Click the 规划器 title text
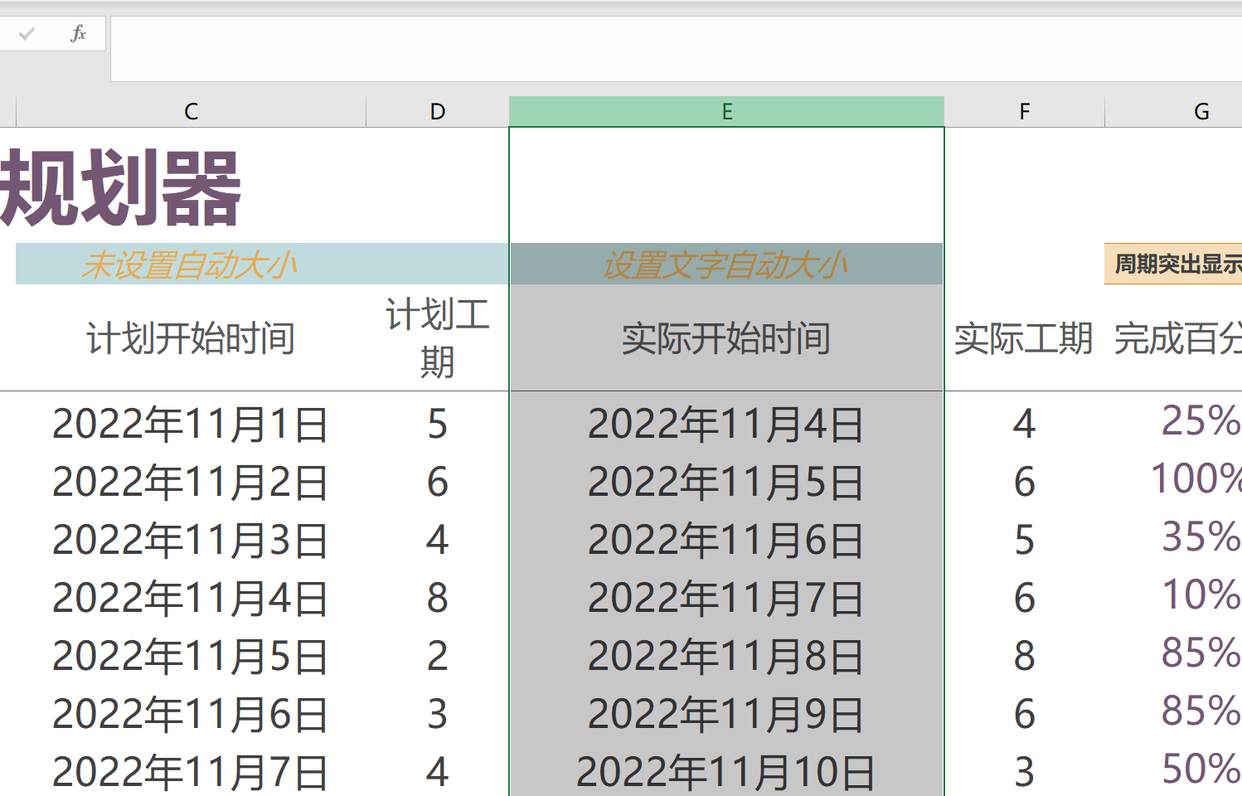Screen dimensions: 1242x796 tap(120, 187)
